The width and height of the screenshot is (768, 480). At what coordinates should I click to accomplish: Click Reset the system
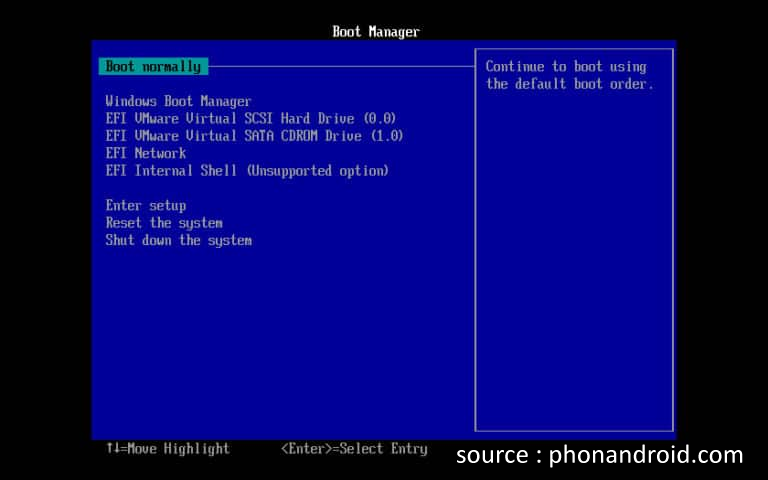[x=164, y=222]
